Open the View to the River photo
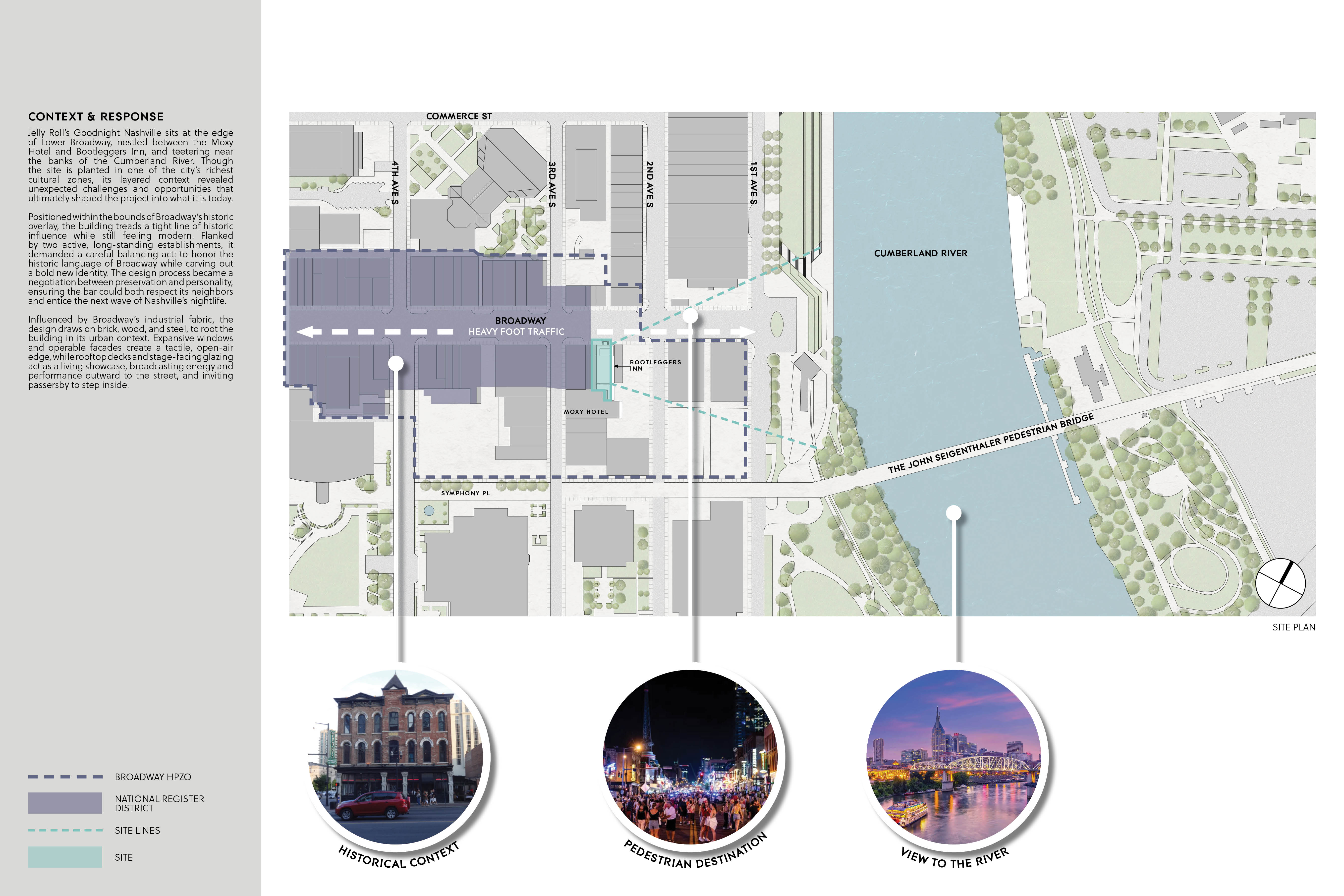Viewport: 1344px width, 896px height. point(953,757)
